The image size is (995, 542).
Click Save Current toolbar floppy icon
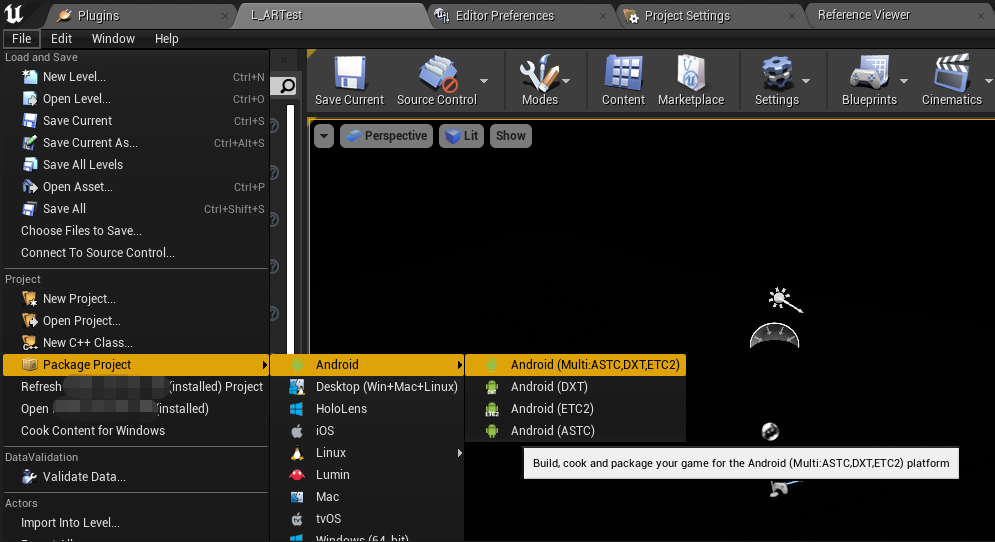click(350, 73)
